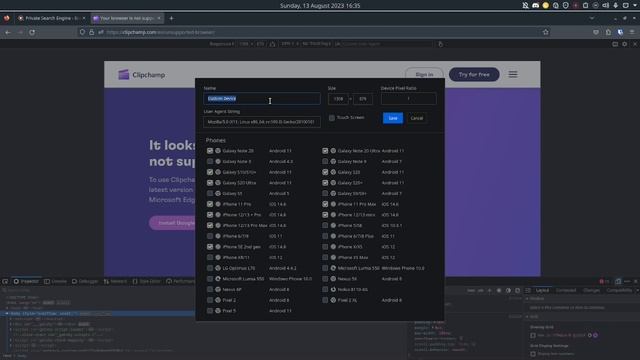This screenshot has height=360, width=640.
Task: Click the volume icon in system tray
Action: [x=606, y=6]
